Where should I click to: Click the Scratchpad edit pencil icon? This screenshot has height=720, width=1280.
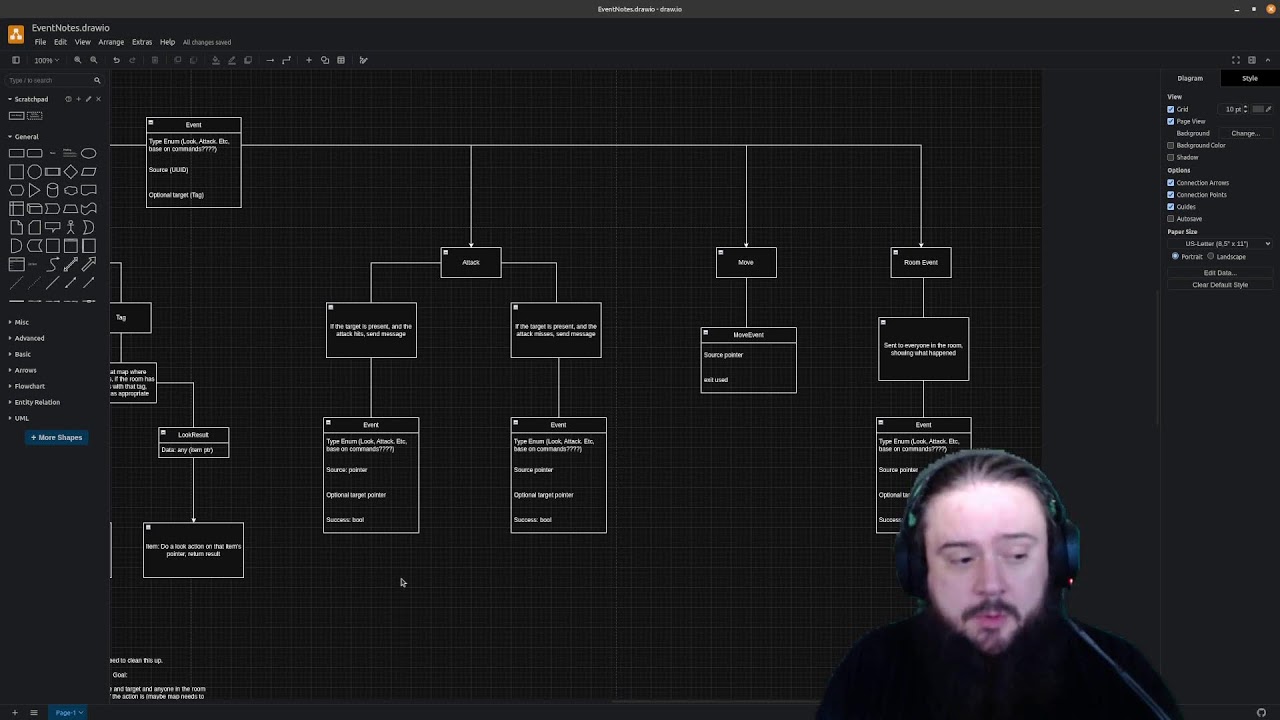[x=88, y=99]
